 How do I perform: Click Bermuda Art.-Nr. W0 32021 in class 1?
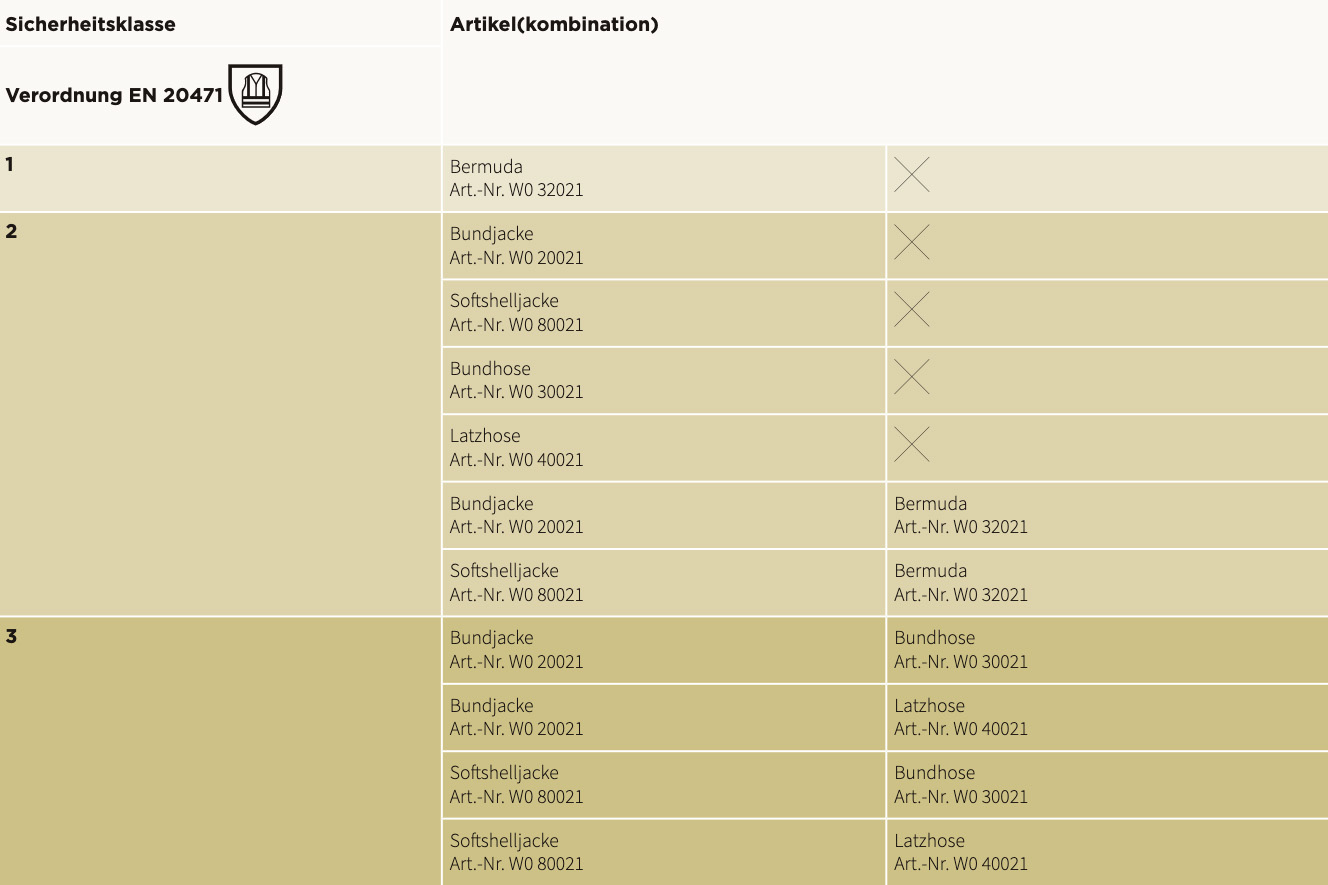click(516, 178)
